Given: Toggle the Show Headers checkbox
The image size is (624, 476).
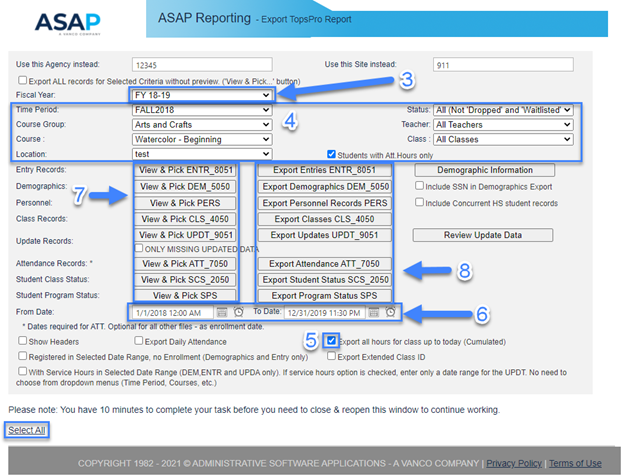Looking at the screenshot, I should pyautogui.click(x=23, y=341).
